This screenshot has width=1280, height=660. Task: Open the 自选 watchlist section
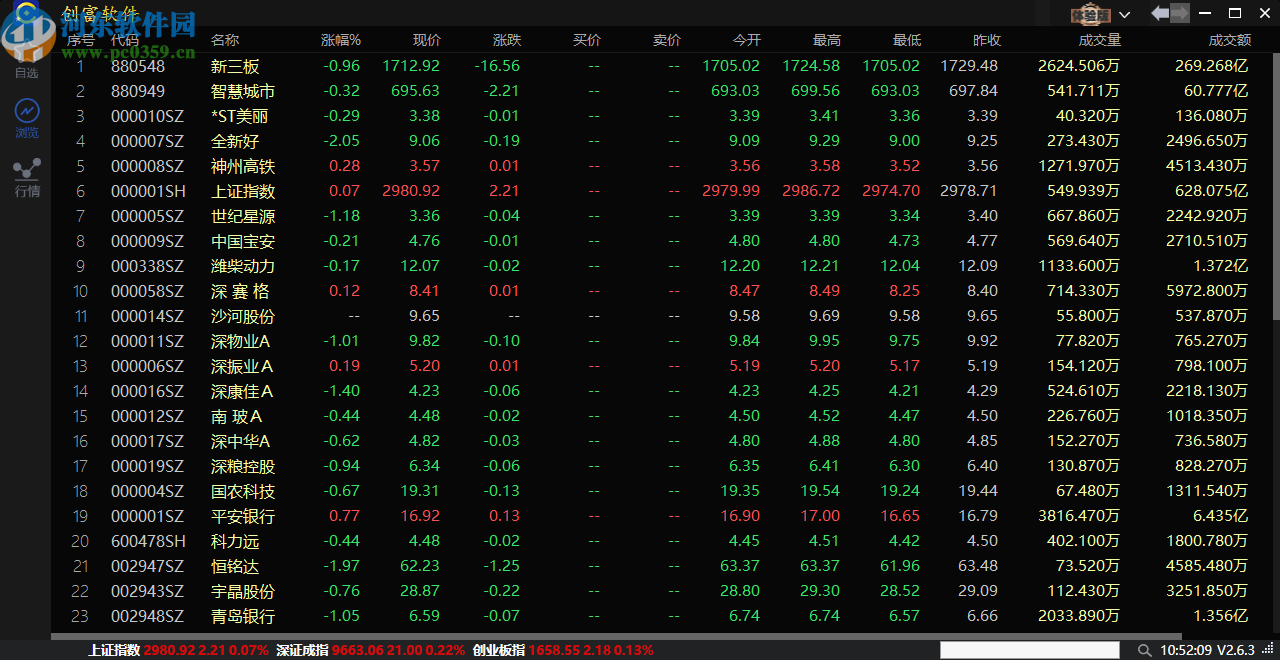click(26, 72)
